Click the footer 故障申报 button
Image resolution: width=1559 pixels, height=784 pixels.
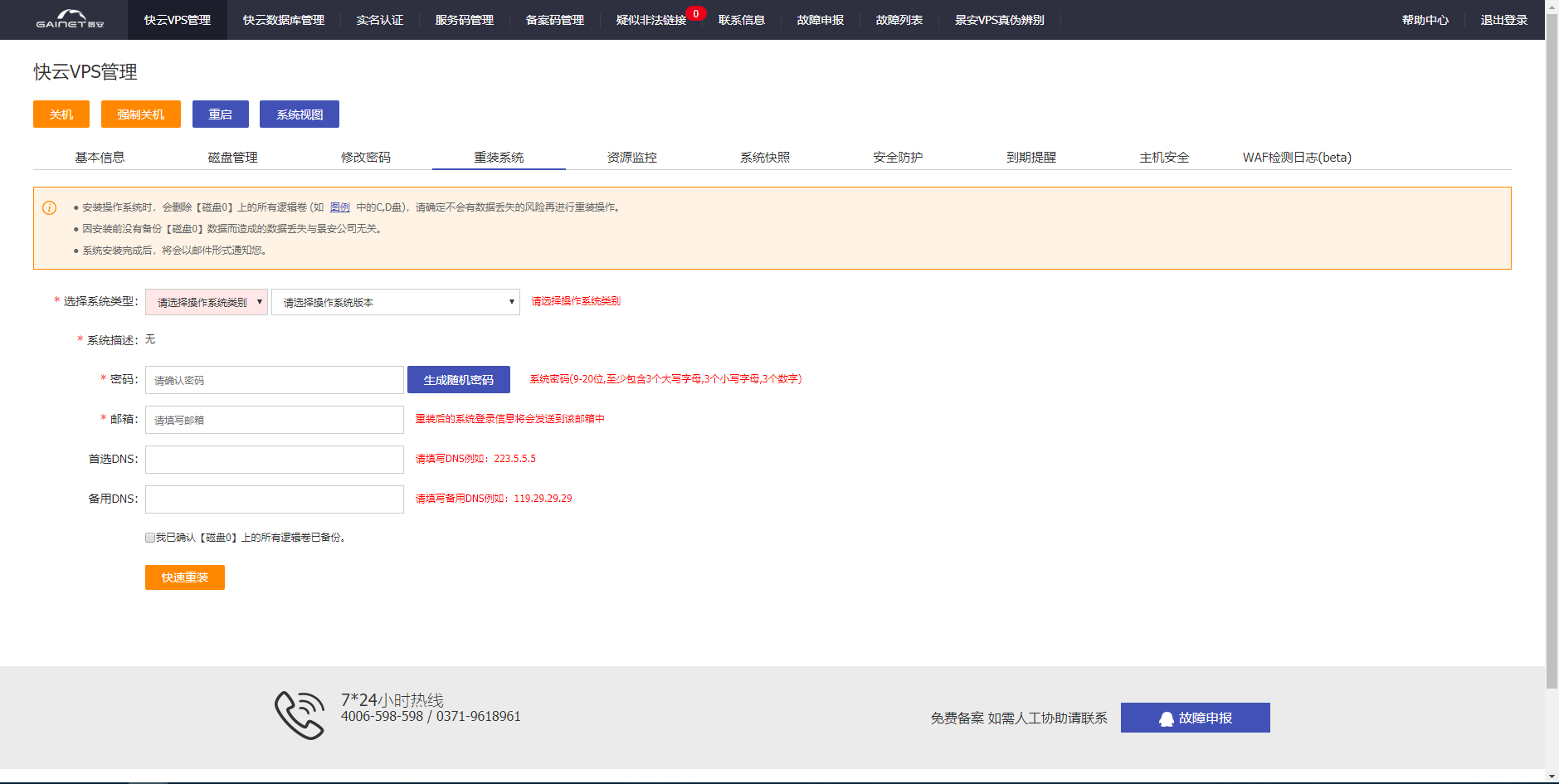[1196, 718]
